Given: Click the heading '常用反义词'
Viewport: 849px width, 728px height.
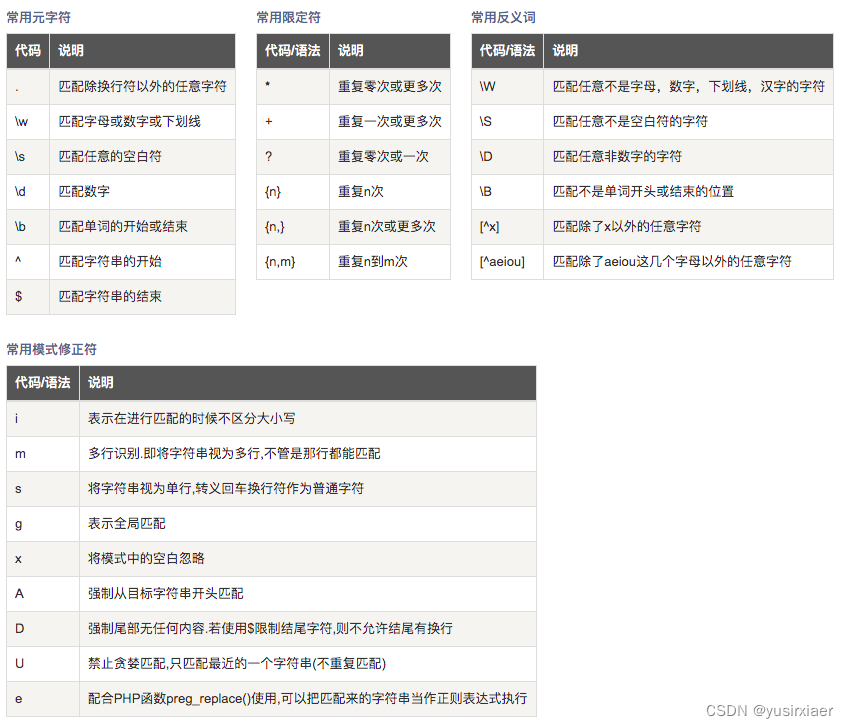Looking at the screenshot, I should 504,18.
